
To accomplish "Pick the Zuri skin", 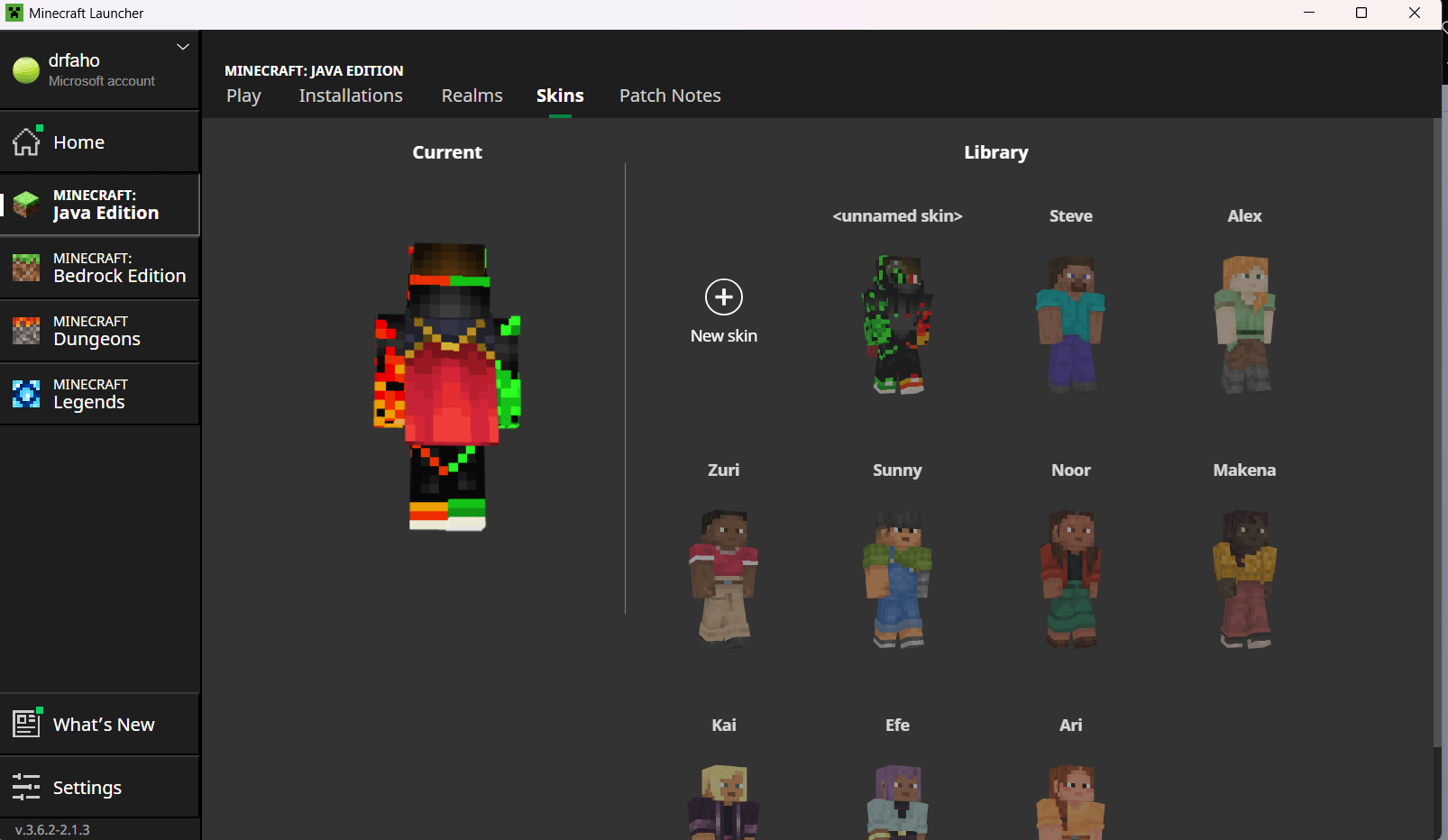I will tap(724, 579).
